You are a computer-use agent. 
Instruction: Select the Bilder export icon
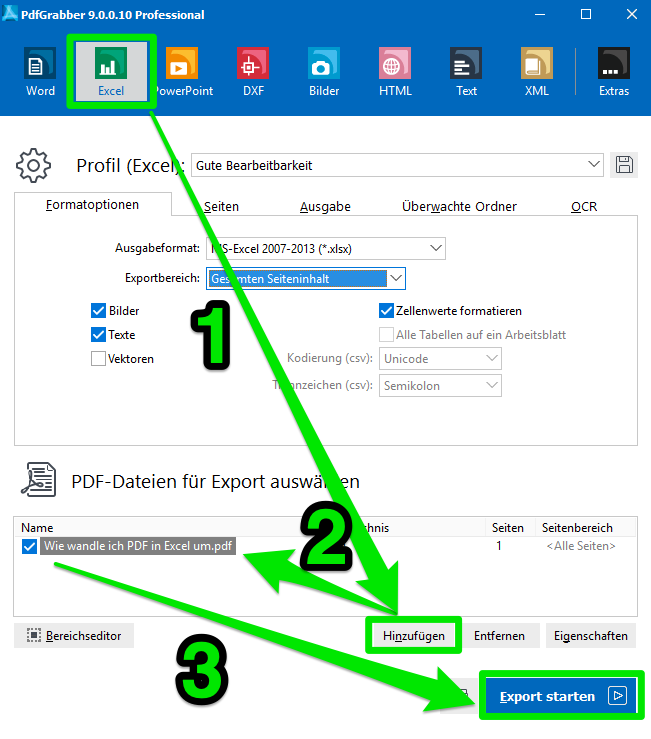324,72
